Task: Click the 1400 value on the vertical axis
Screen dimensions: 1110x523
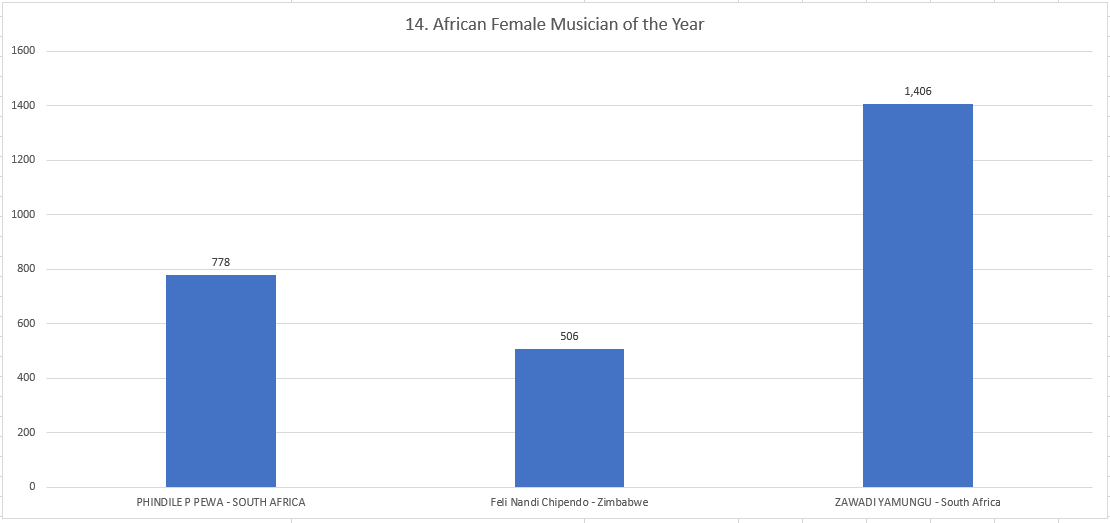Action: tap(24, 105)
